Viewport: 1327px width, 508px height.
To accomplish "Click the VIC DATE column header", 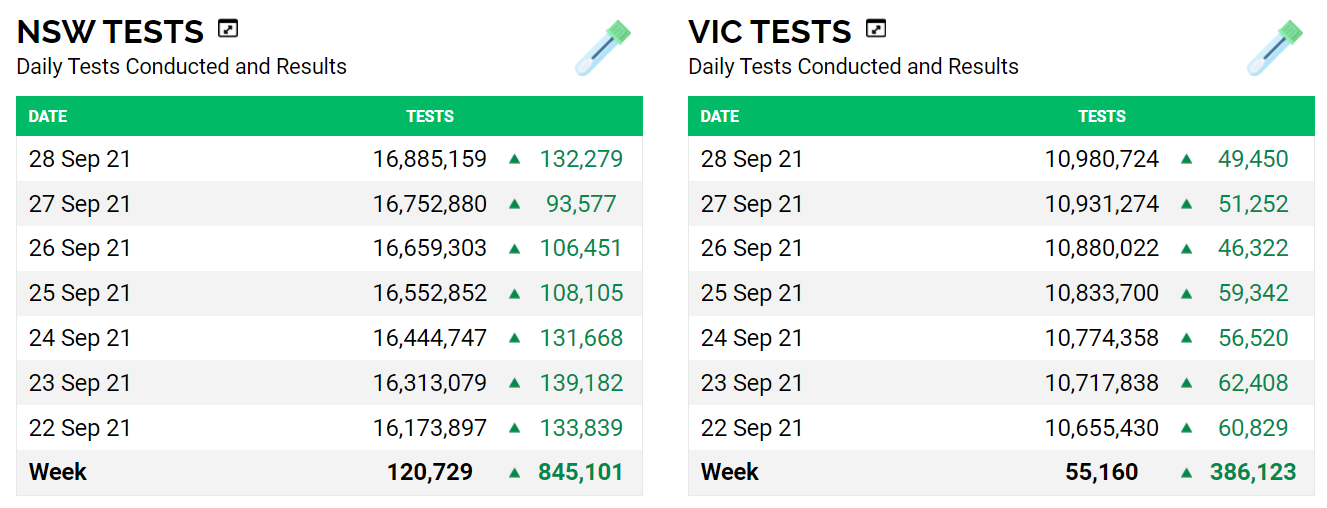I will pos(720,116).
